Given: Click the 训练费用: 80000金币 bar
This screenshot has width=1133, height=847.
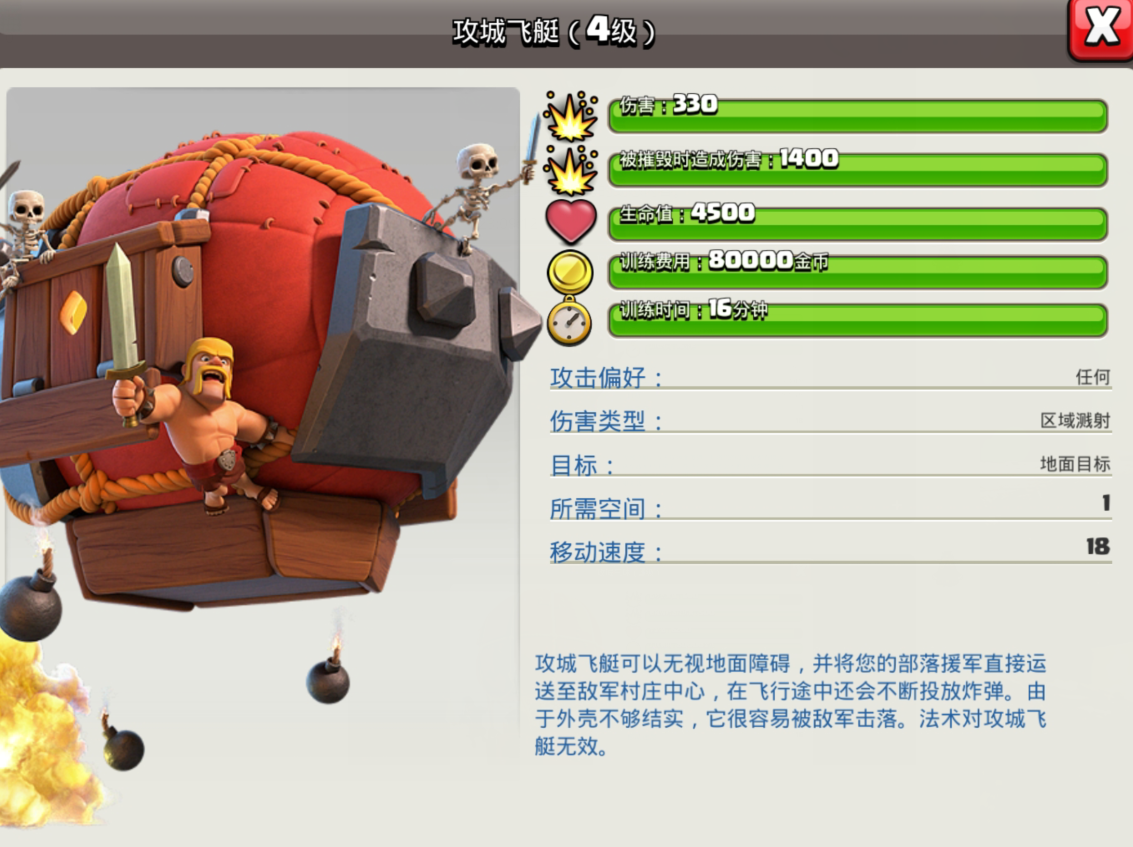Looking at the screenshot, I should coord(858,272).
